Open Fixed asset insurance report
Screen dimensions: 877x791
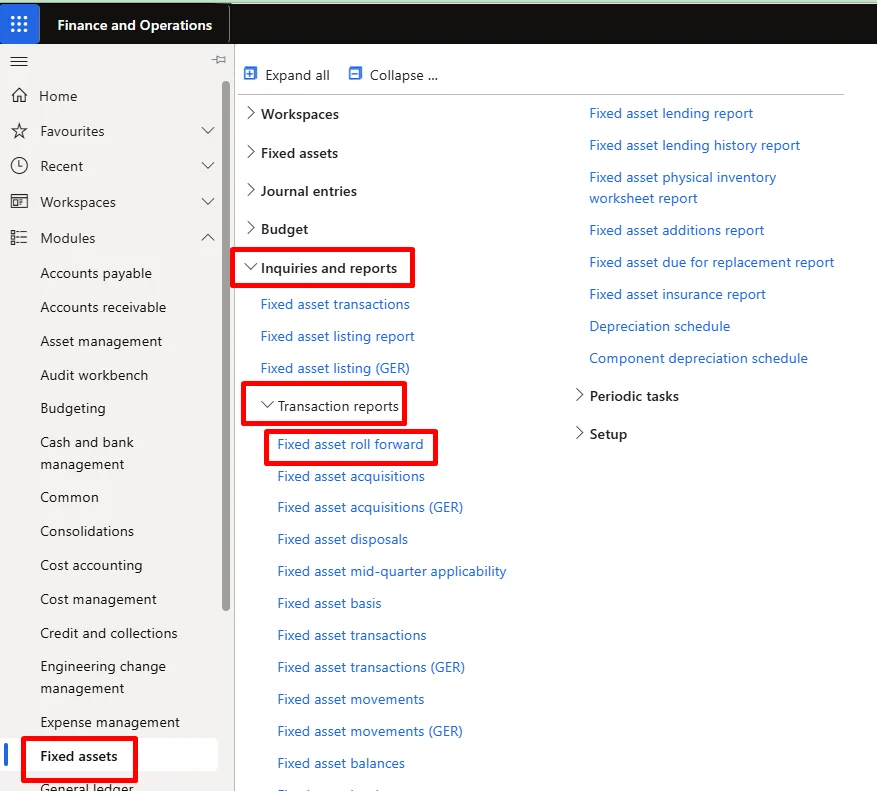coord(677,294)
